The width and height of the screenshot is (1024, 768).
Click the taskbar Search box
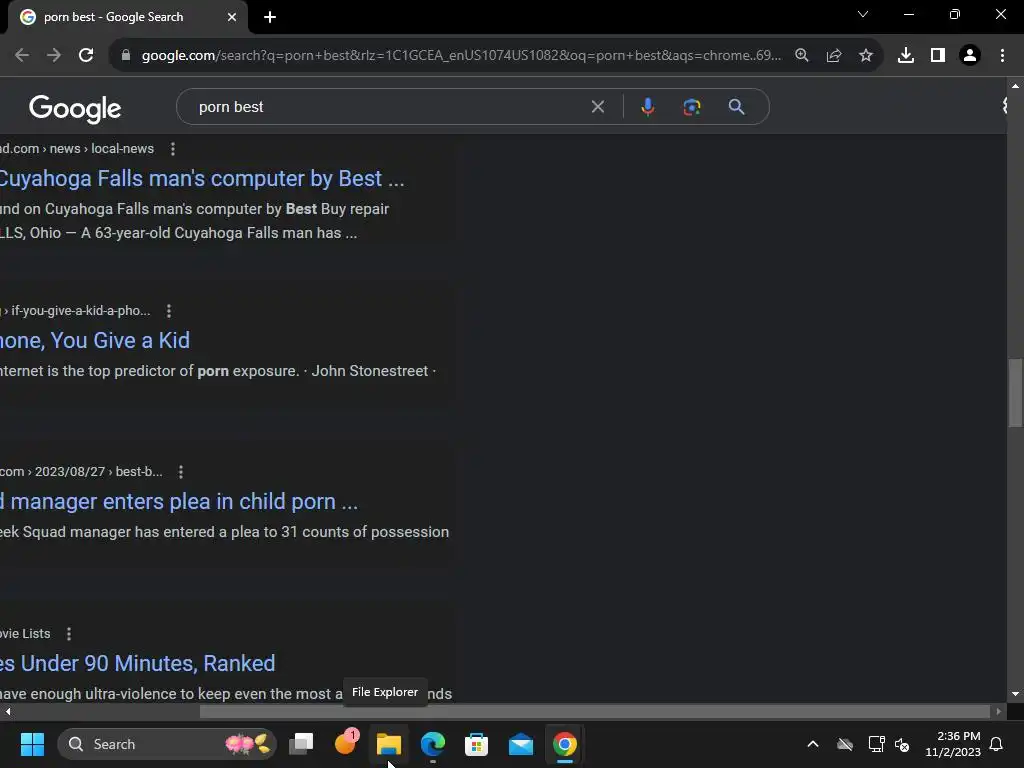[x=167, y=744]
